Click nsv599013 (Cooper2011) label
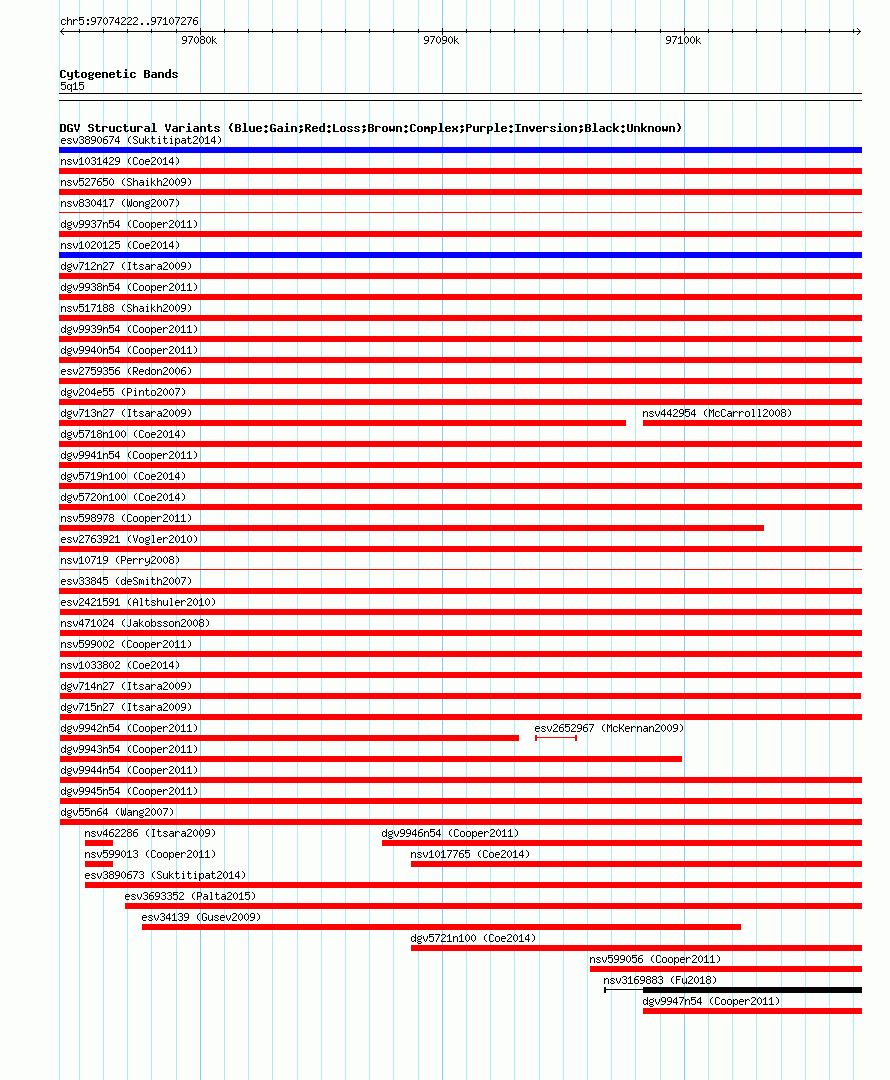This screenshot has height=1080, width=890. pos(150,855)
